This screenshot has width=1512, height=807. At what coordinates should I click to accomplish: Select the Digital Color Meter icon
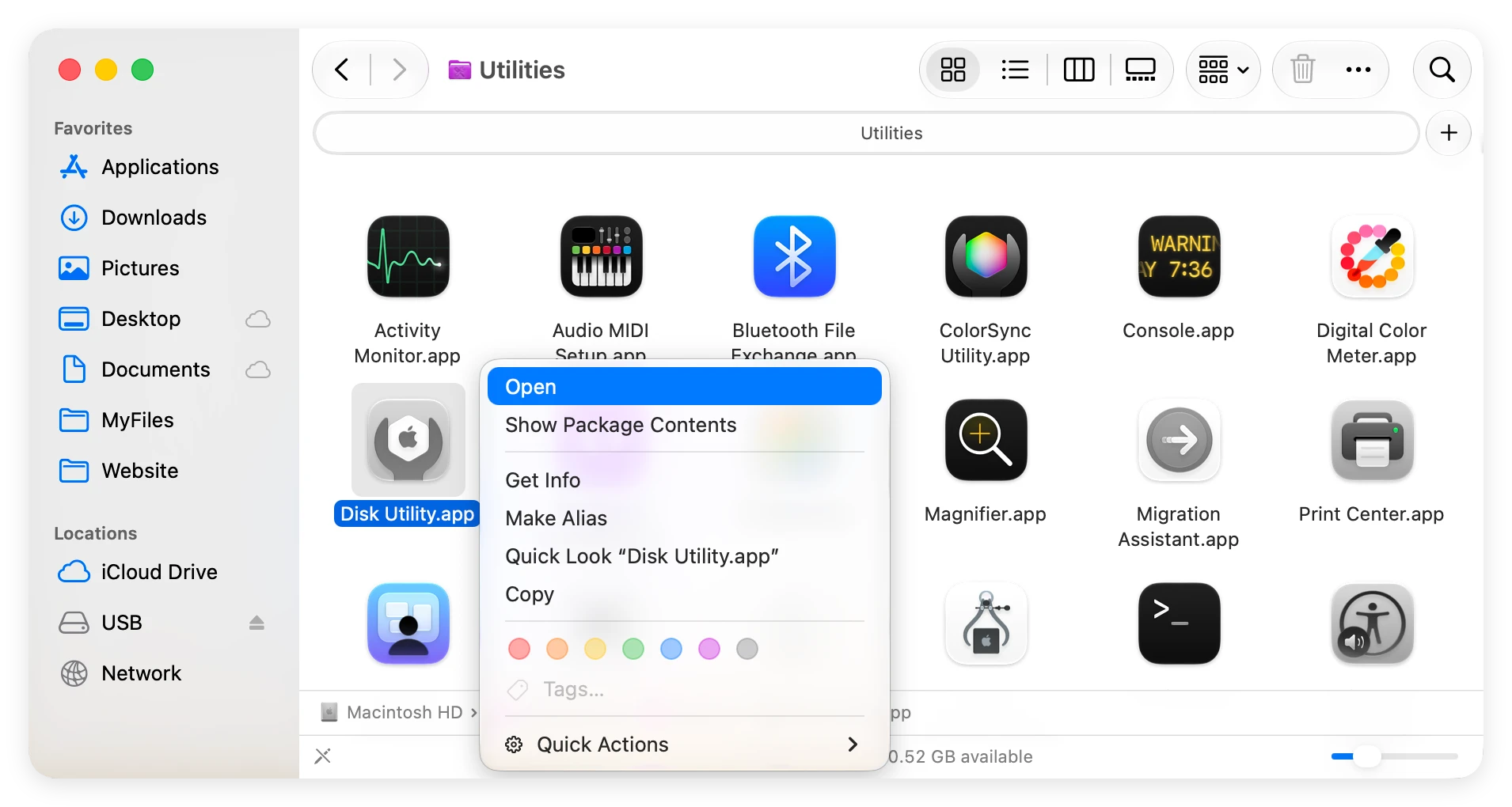click(x=1372, y=256)
